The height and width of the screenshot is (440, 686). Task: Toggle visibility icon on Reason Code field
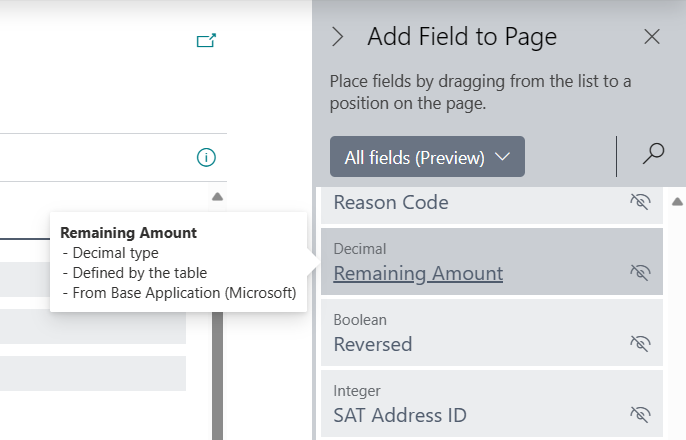tap(640, 202)
